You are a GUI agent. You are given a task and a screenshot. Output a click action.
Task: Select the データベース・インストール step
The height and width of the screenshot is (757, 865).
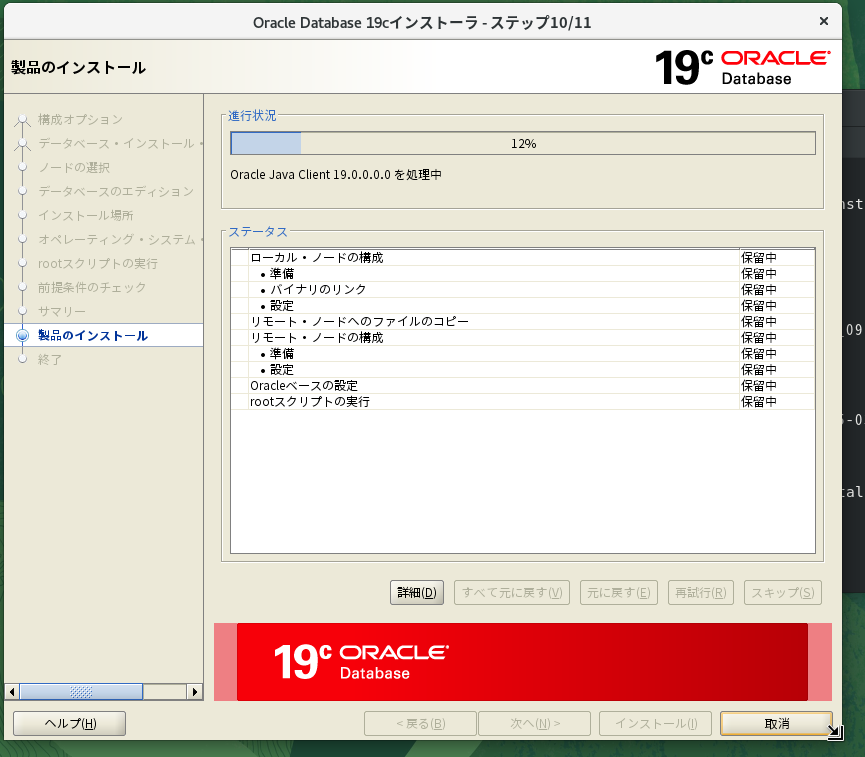coord(120,143)
